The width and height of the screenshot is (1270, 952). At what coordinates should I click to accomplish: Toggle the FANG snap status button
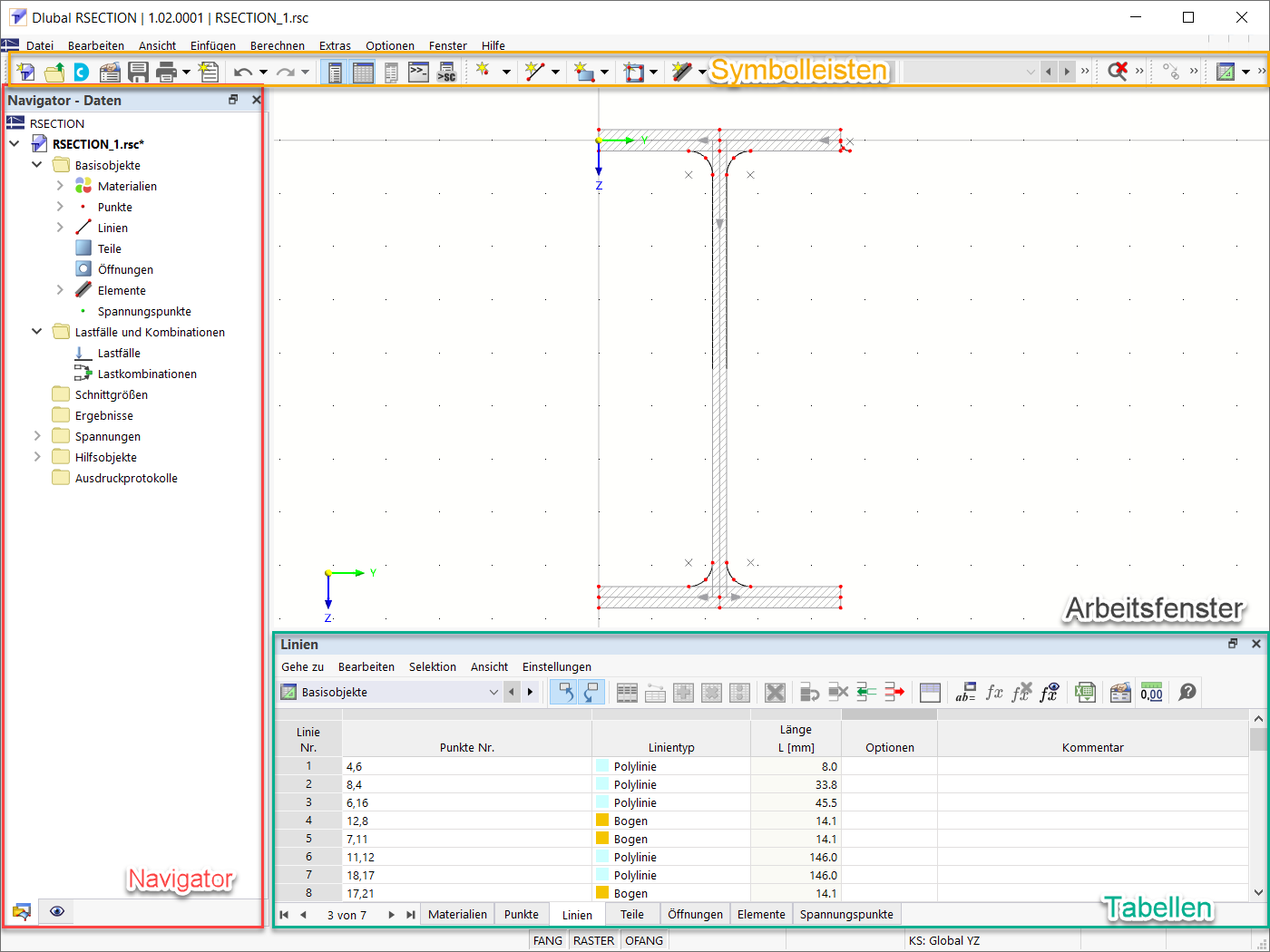[547, 940]
